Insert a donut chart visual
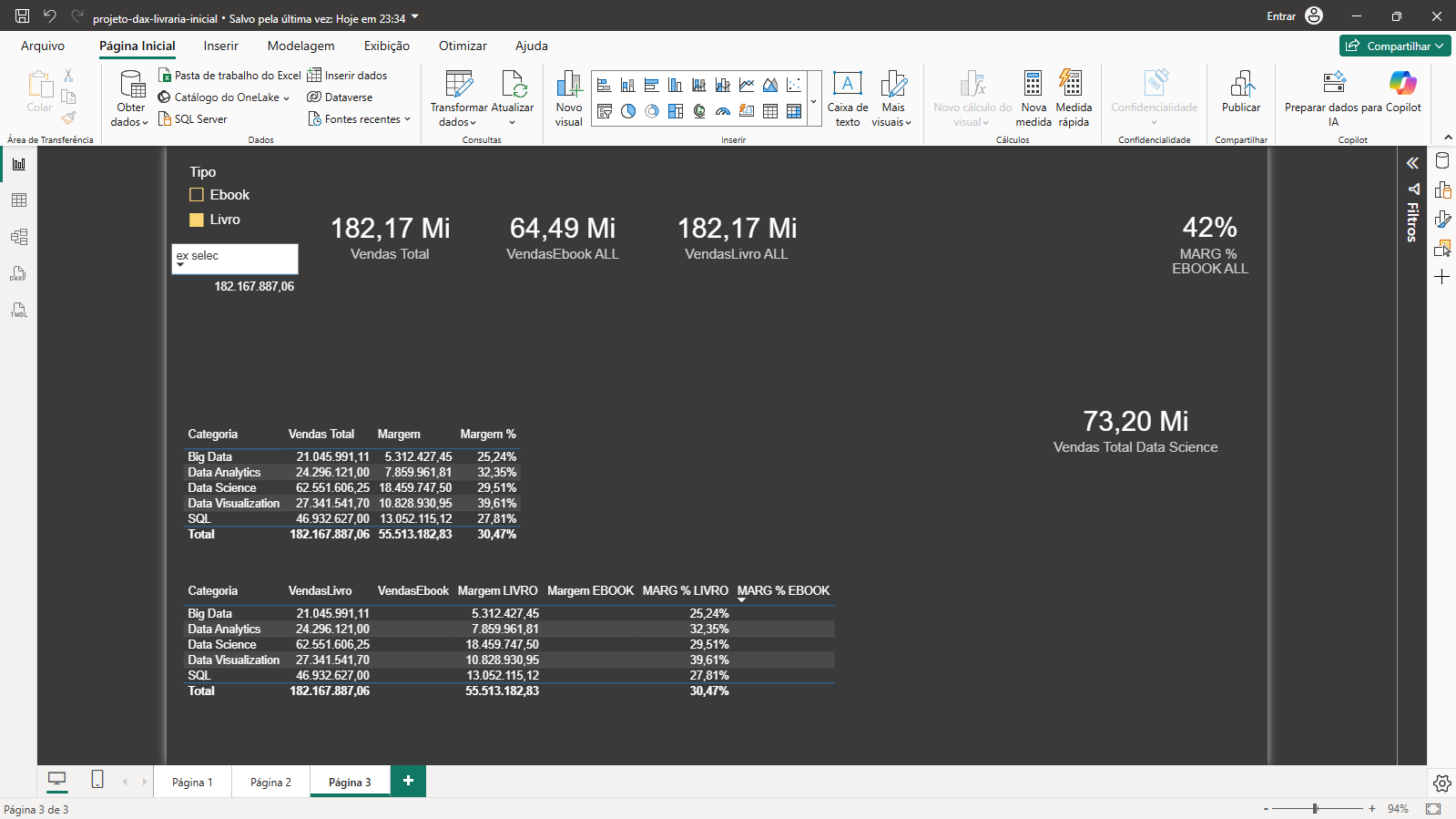Viewport: 1456px width, 819px height. [x=652, y=111]
